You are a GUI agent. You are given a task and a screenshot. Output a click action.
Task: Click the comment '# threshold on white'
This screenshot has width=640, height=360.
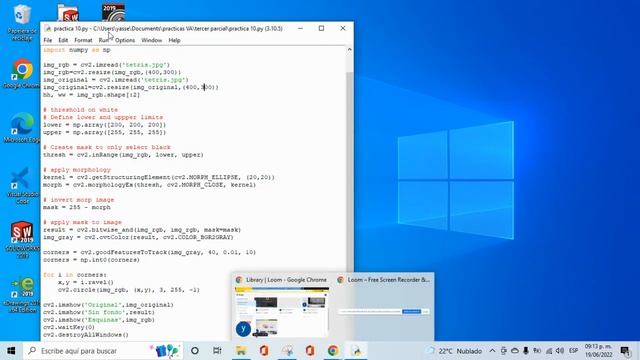80,110
